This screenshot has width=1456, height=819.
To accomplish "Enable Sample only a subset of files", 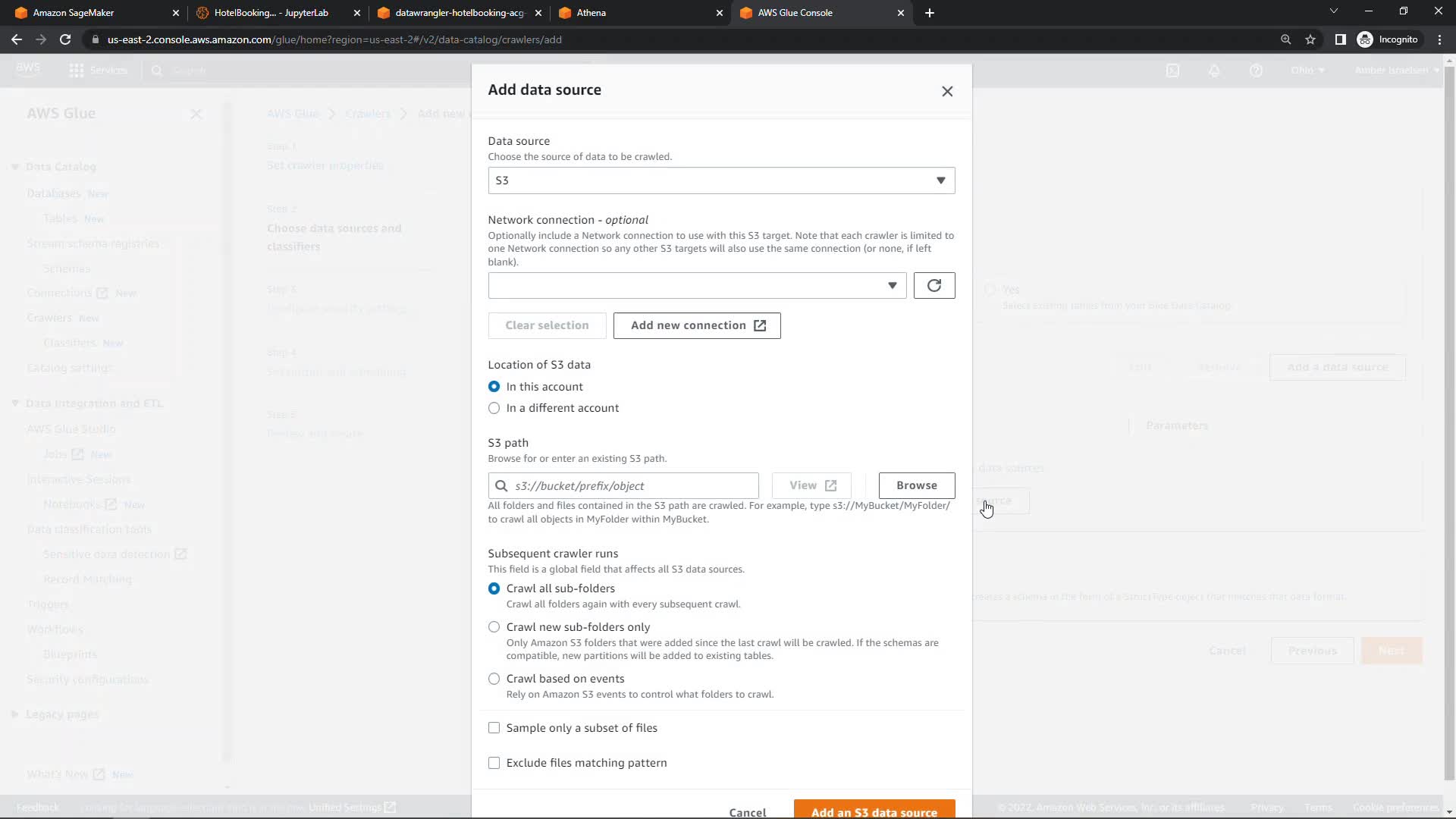I will [x=494, y=728].
